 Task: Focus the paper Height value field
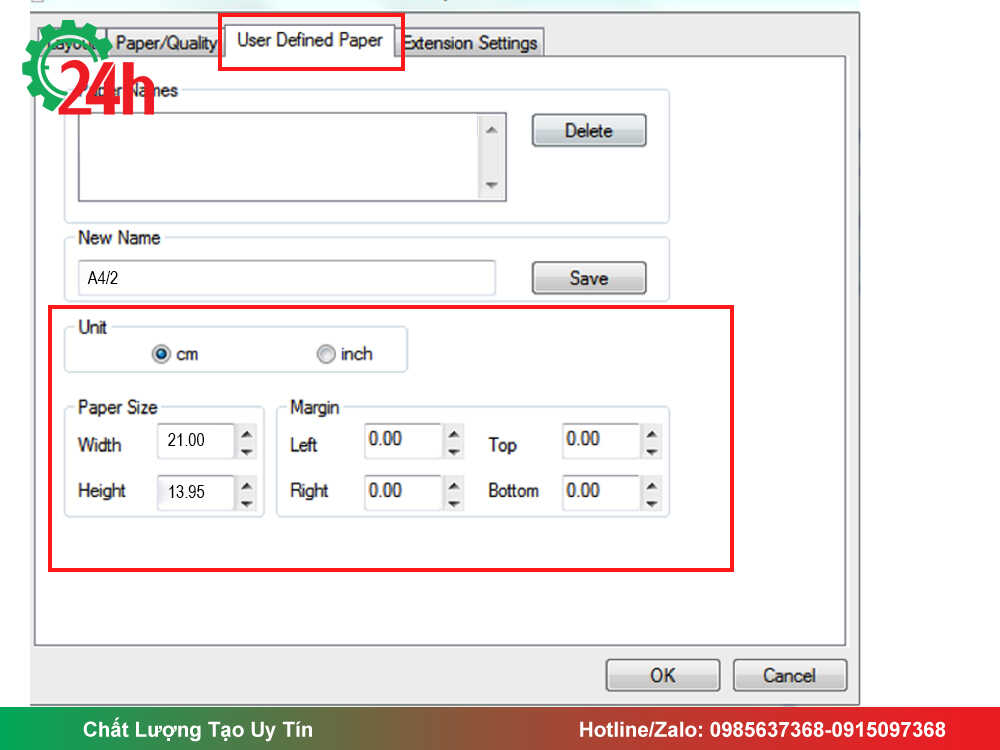coord(196,492)
